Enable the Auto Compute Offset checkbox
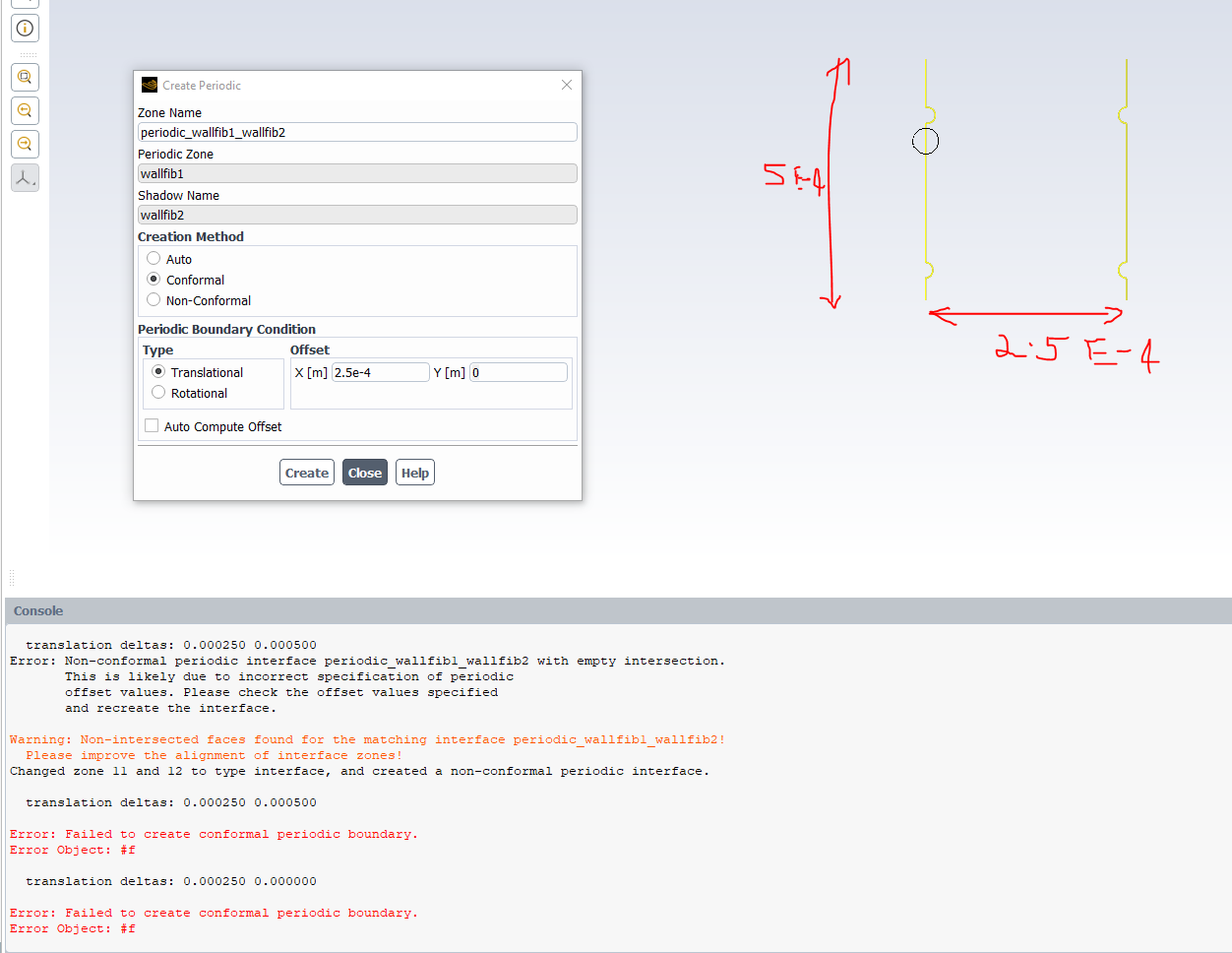 pos(152,426)
